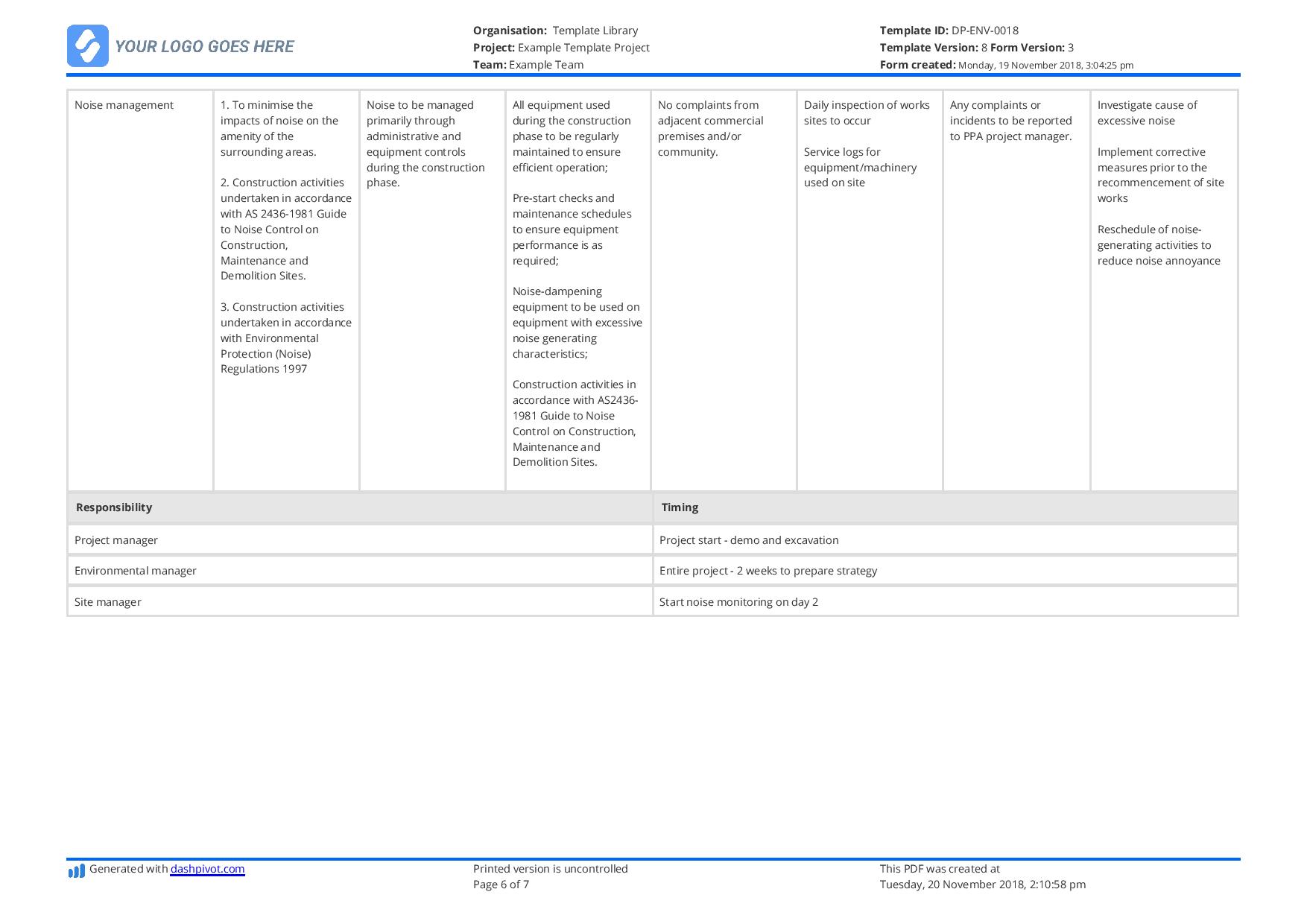The width and height of the screenshot is (1307, 924).
Task: Click 'Project start - demo and excavation' cell
Action: pyautogui.click(x=749, y=540)
